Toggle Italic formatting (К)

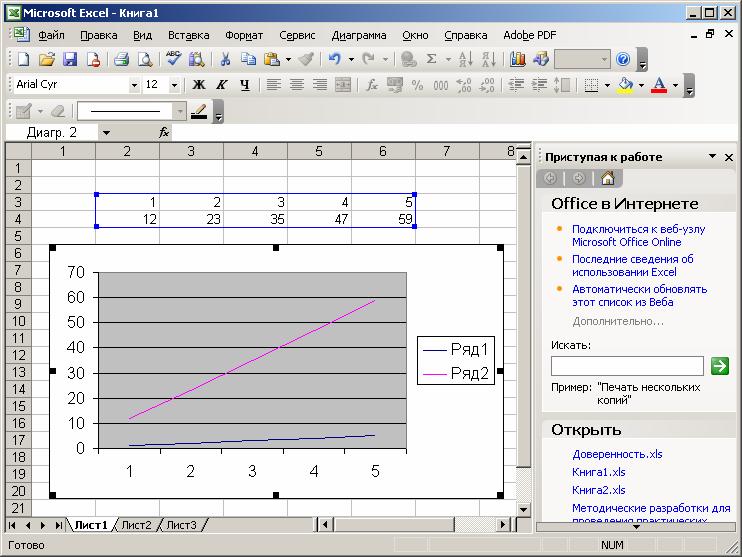point(221,85)
